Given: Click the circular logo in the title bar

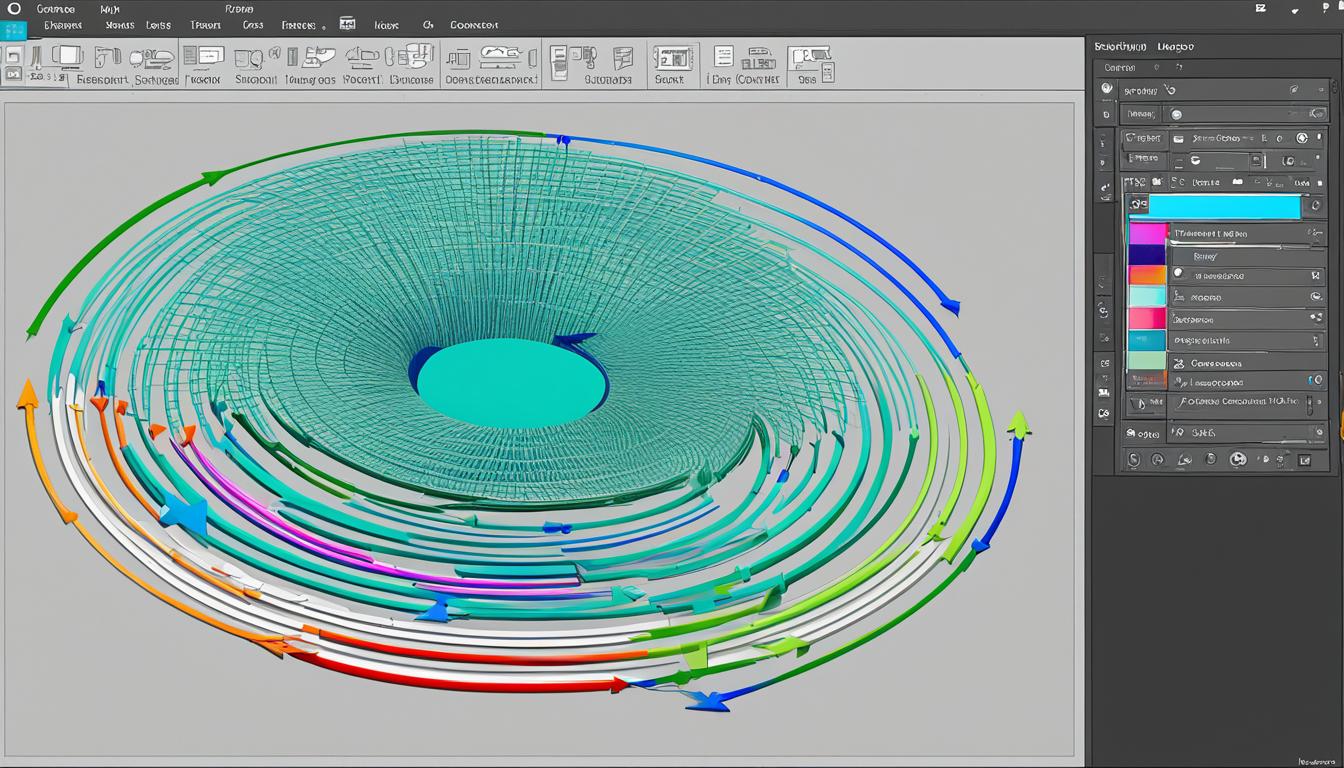Looking at the screenshot, I should (14, 8).
